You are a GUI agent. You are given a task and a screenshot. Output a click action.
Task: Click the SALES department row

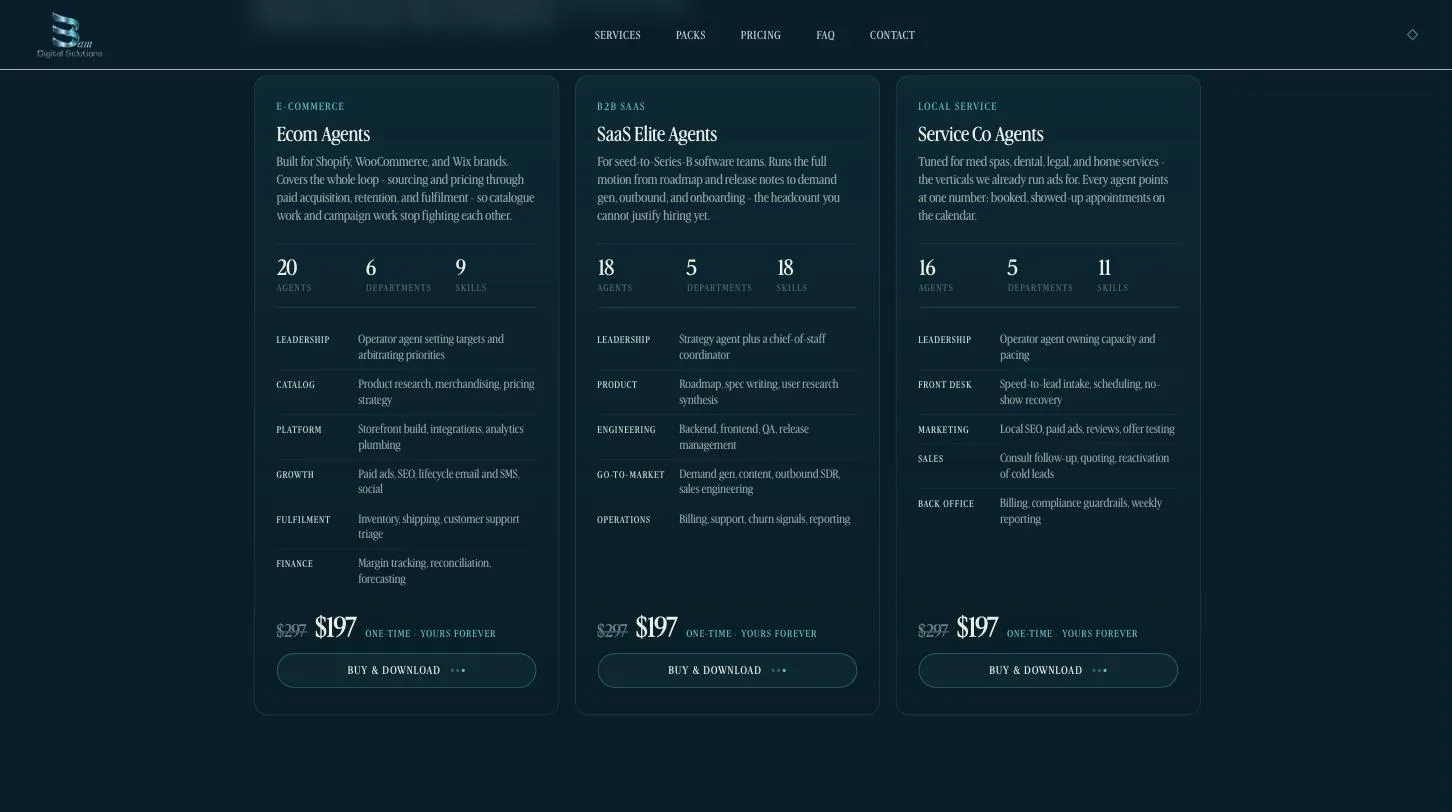point(1048,466)
